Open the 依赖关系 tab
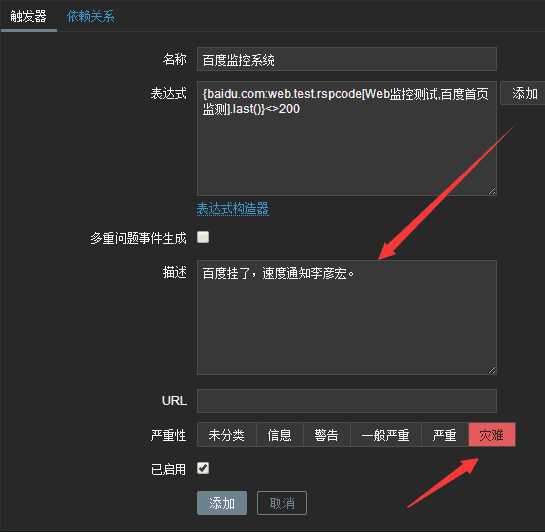Screen dimensions: 545x532 click(x=90, y=16)
